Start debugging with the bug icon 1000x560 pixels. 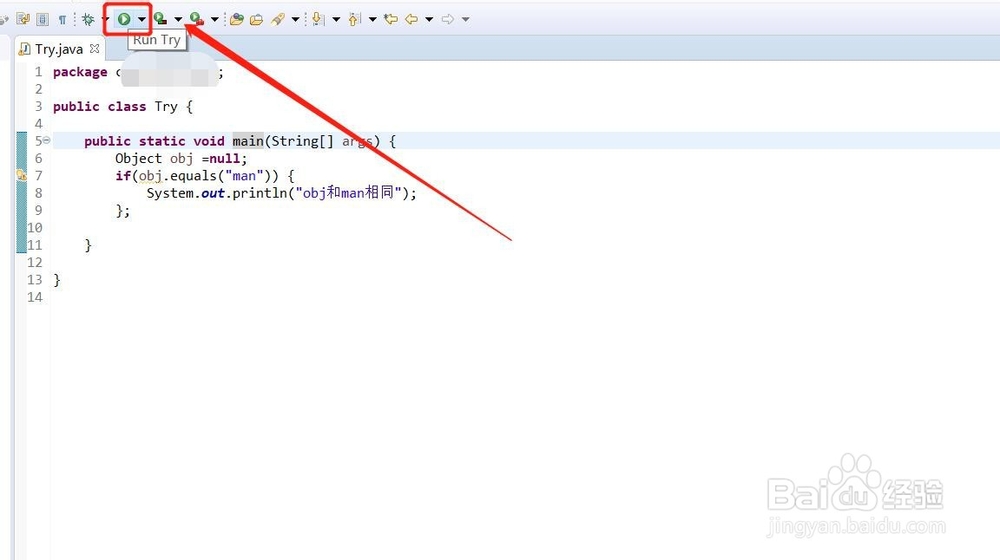pyautogui.click(x=88, y=19)
